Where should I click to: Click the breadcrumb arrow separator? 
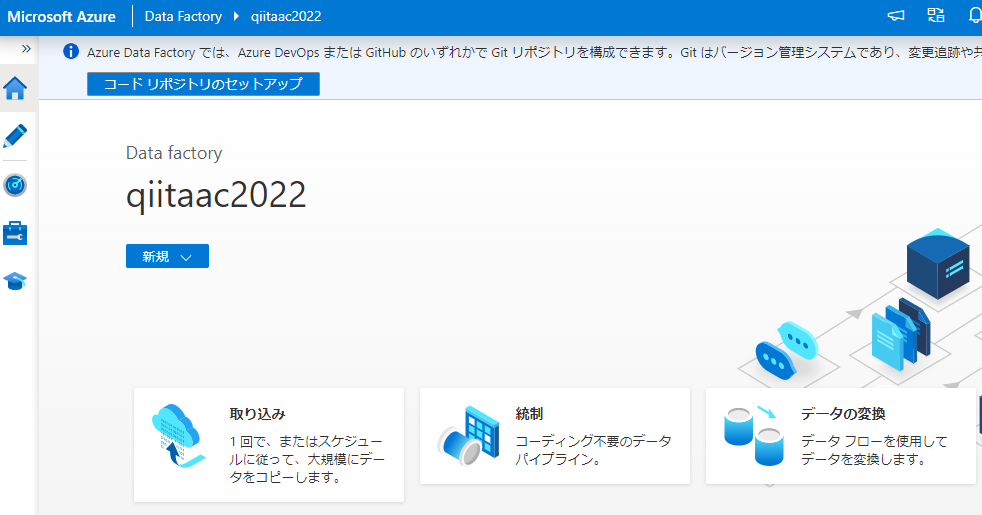pos(236,16)
